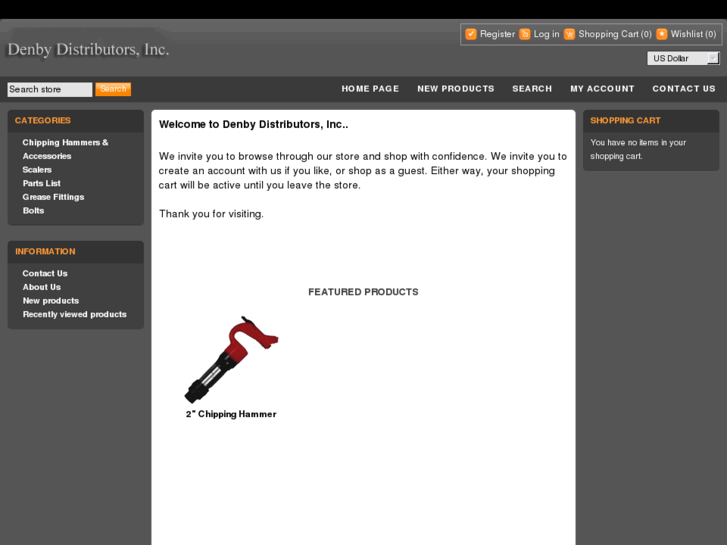Open the Log in link

tap(546, 34)
